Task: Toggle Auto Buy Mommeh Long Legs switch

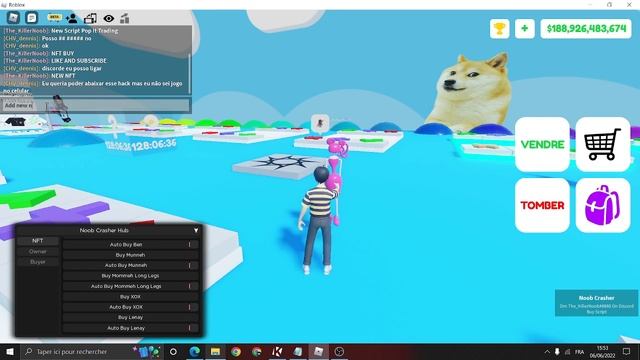Action: 189,286
